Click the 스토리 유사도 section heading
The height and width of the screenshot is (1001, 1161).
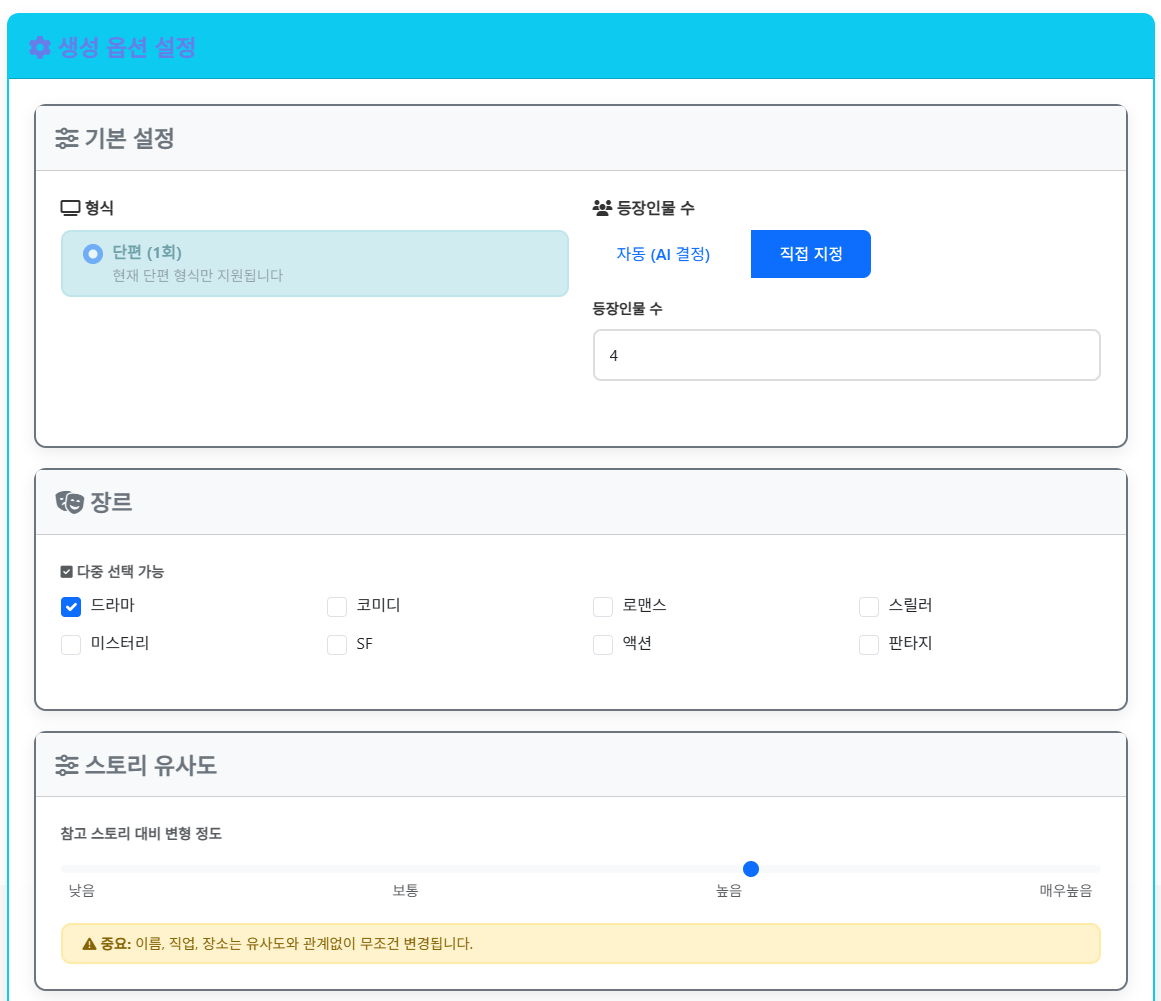(151, 765)
